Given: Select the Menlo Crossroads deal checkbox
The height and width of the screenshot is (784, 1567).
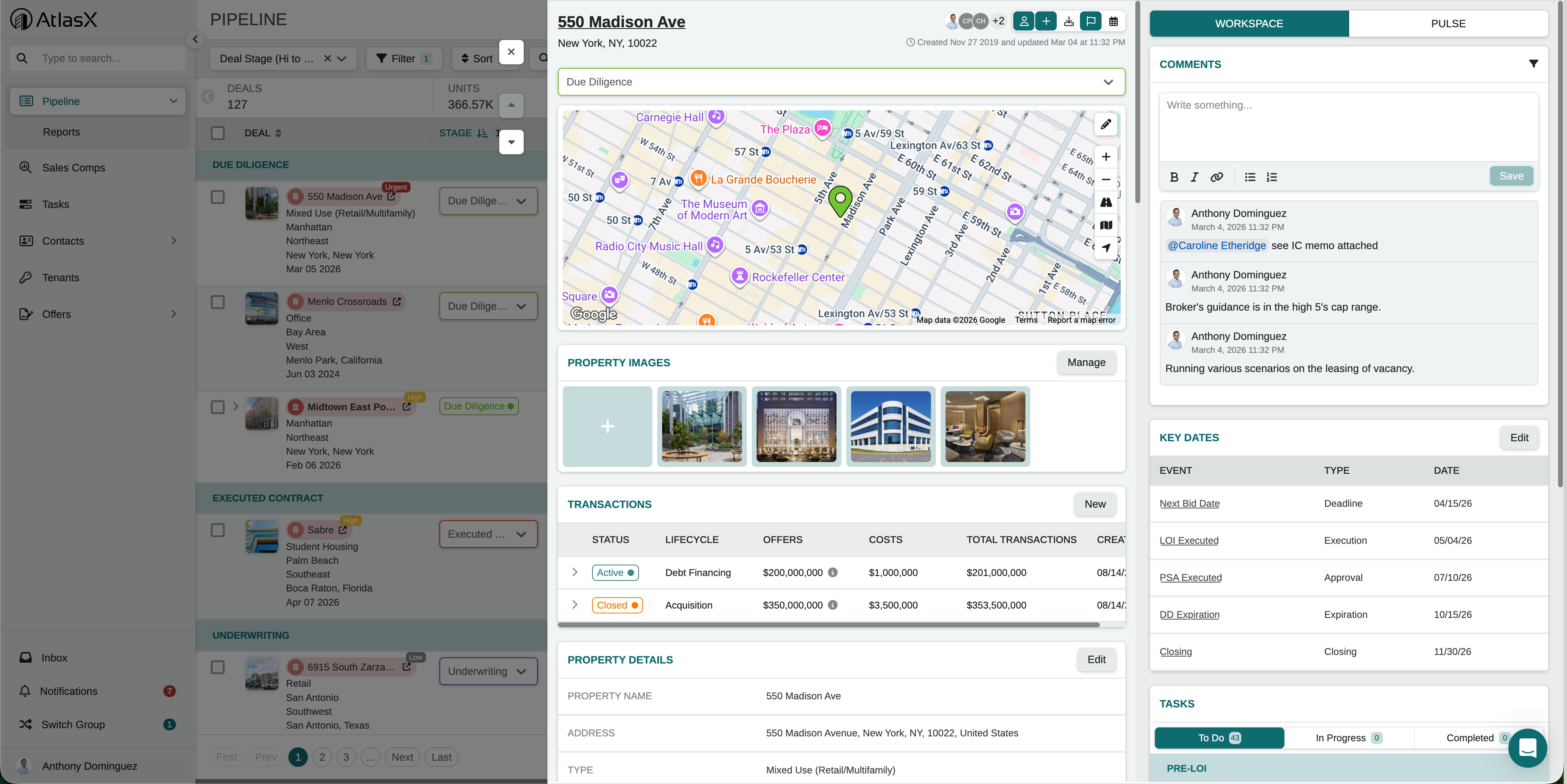Looking at the screenshot, I should [x=217, y=302].
